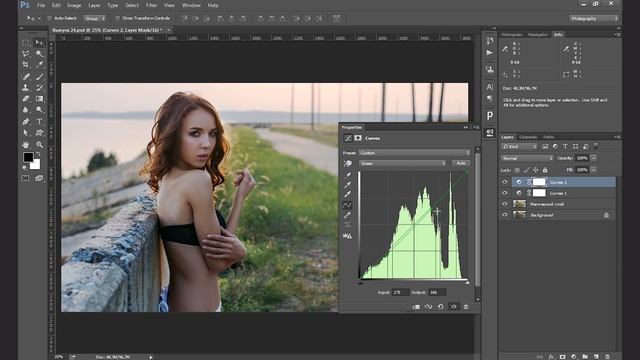640x360 pixels.
Task: Select the Healing Brush tool
Action: (x=26, y=76)
